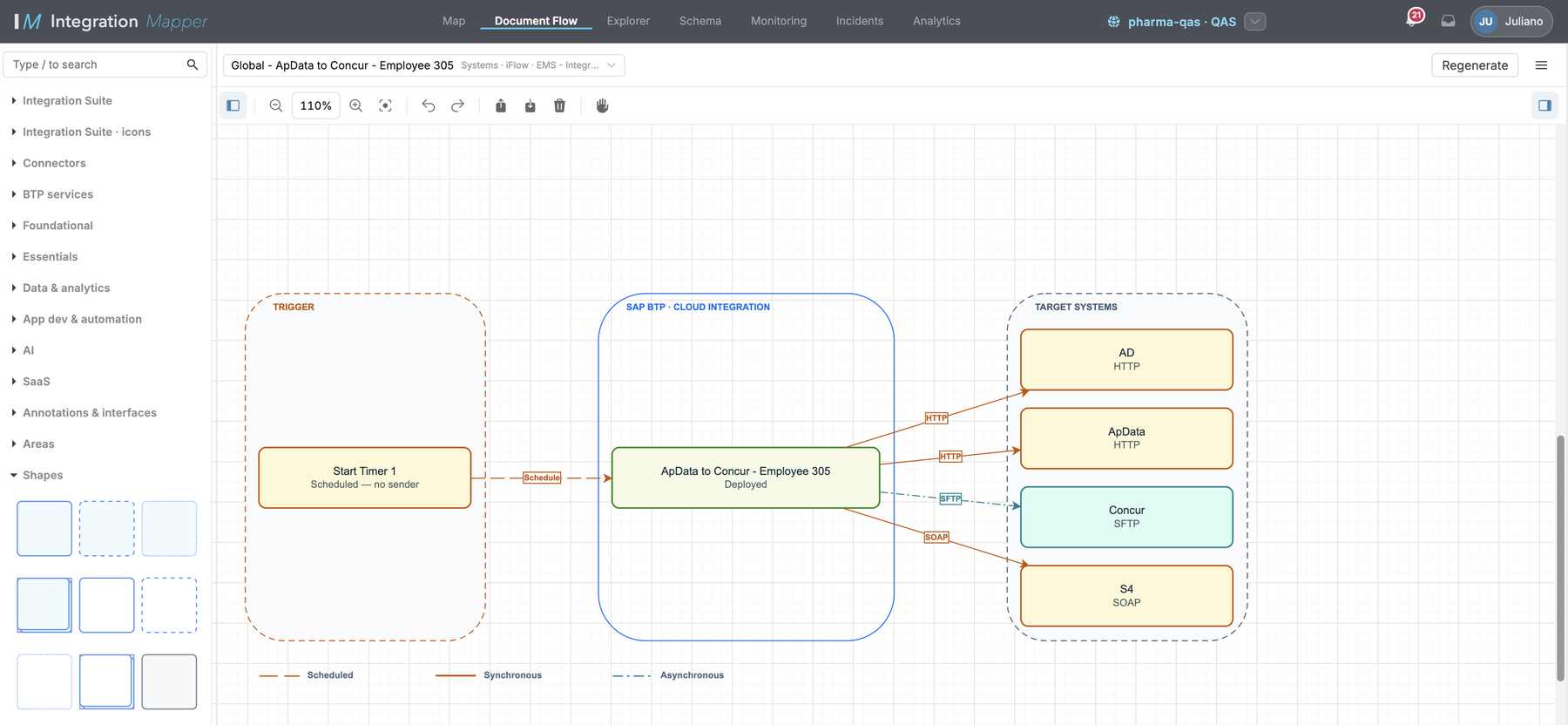The height and width of the screenshot is (725, 1568).
Task: Open the Schema tab
Action: coord(700,21)
